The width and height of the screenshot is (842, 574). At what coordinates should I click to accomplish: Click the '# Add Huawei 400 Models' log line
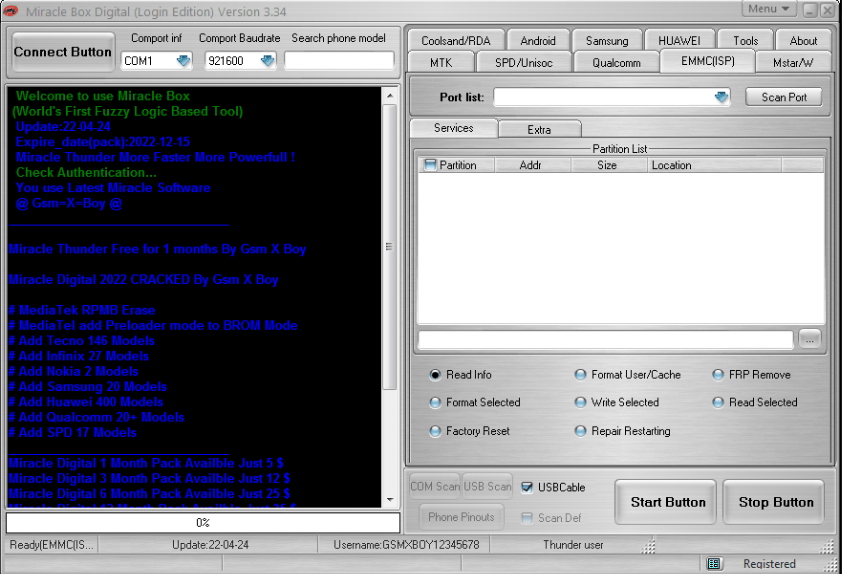86,402
